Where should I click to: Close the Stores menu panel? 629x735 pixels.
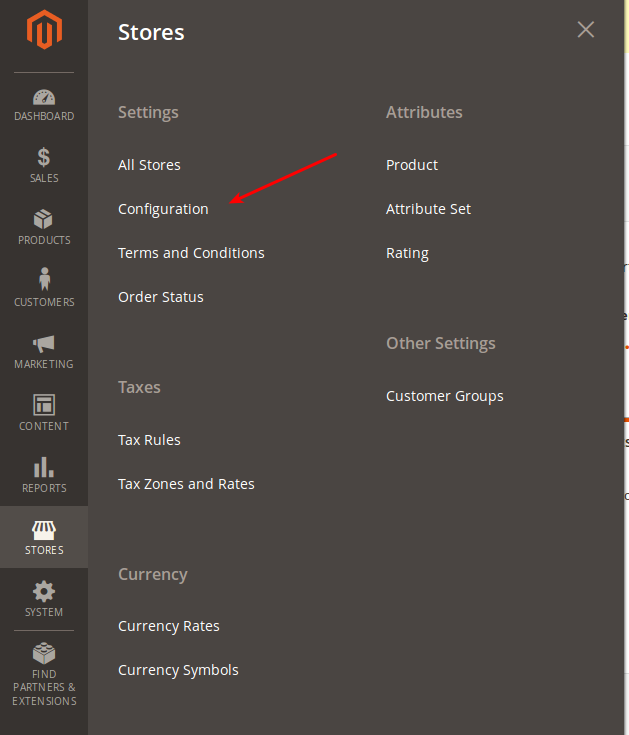(586, 30)
